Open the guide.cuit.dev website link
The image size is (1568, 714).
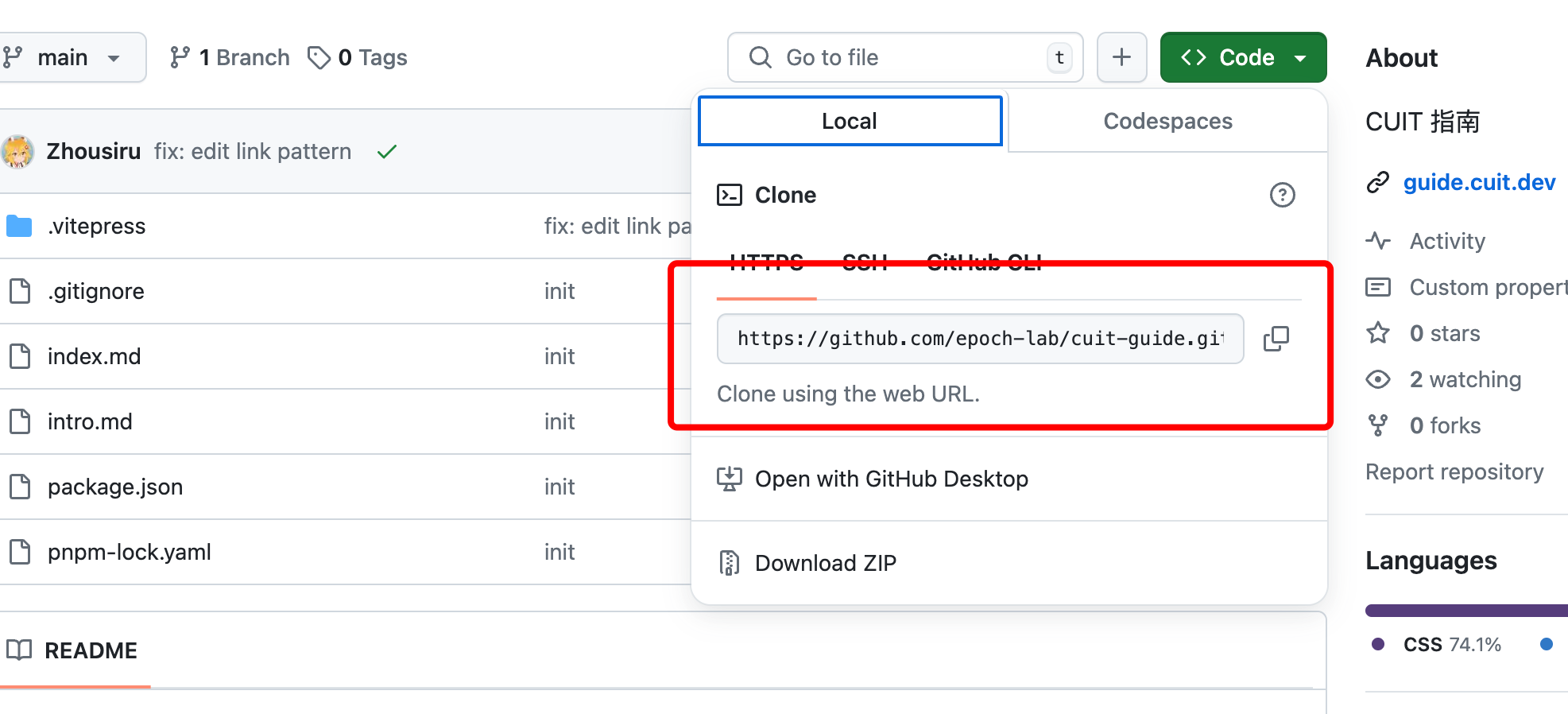1478,182
